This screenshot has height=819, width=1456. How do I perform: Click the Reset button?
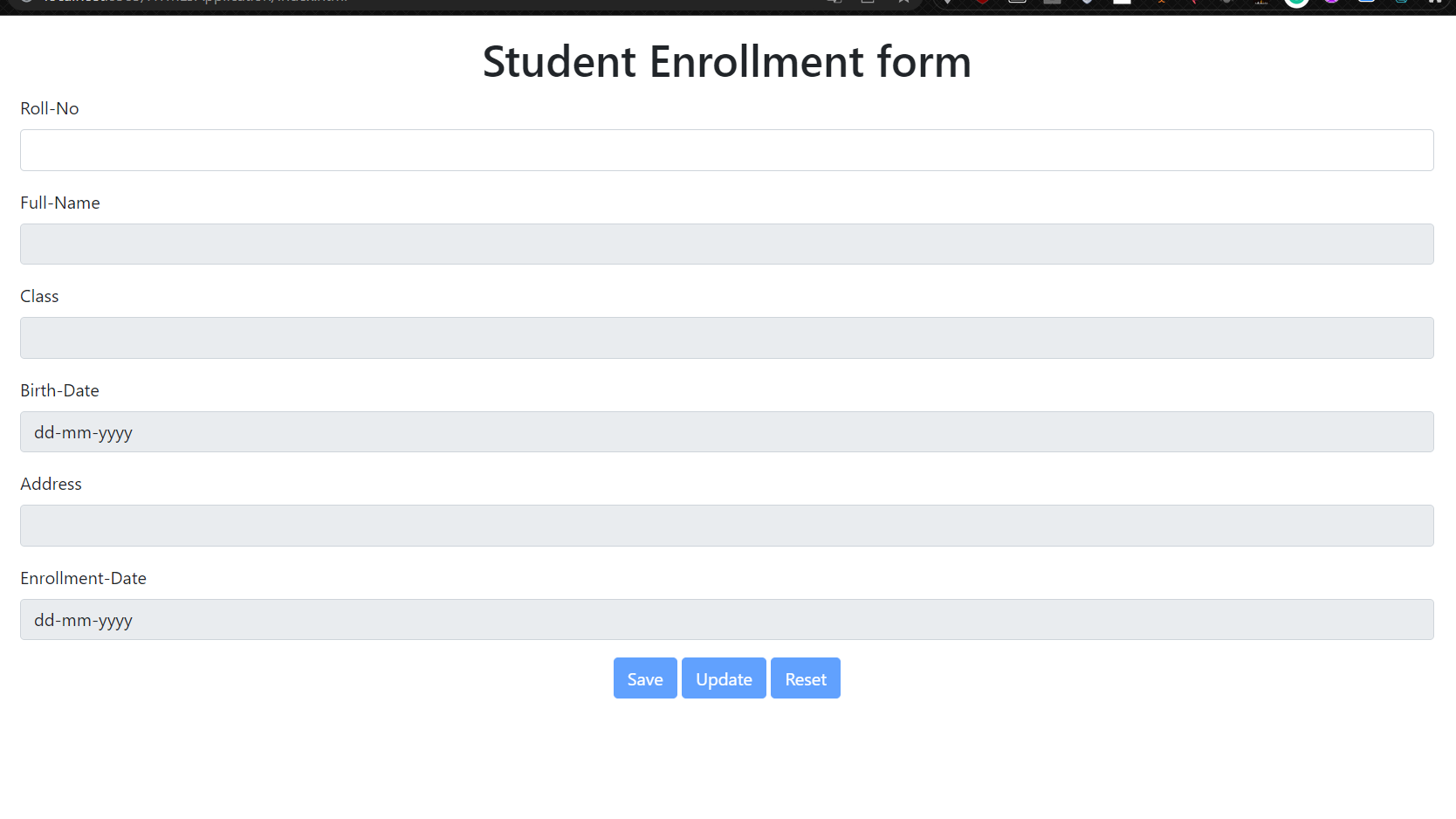pos(805,678)
